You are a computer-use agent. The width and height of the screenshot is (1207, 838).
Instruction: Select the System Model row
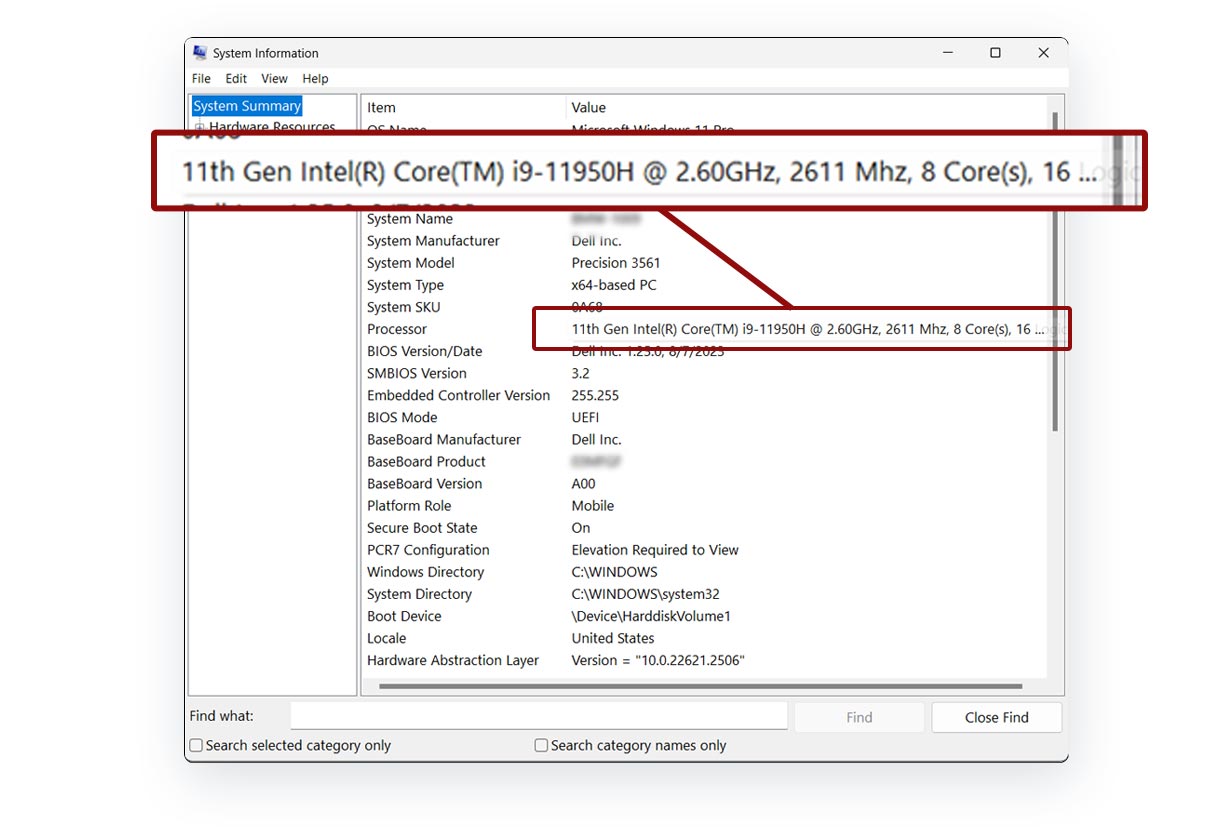coord(704,263)
